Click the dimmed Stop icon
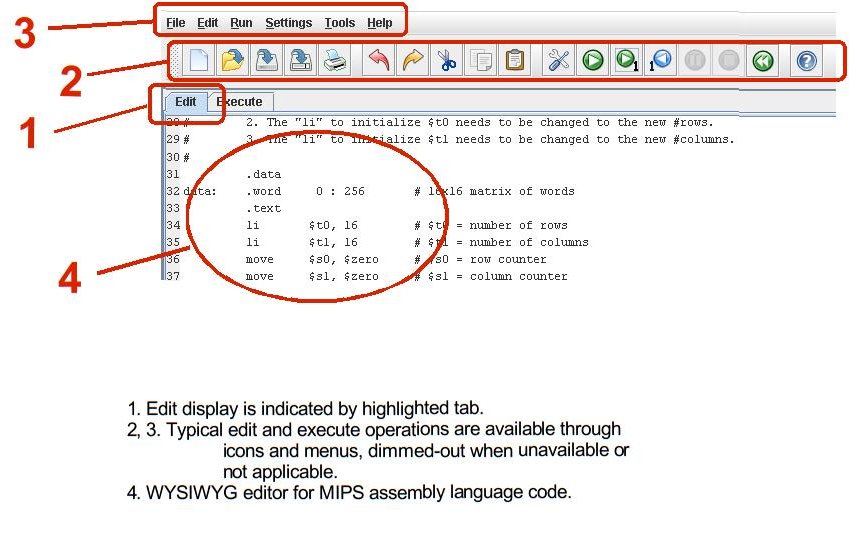 point(729,60)
